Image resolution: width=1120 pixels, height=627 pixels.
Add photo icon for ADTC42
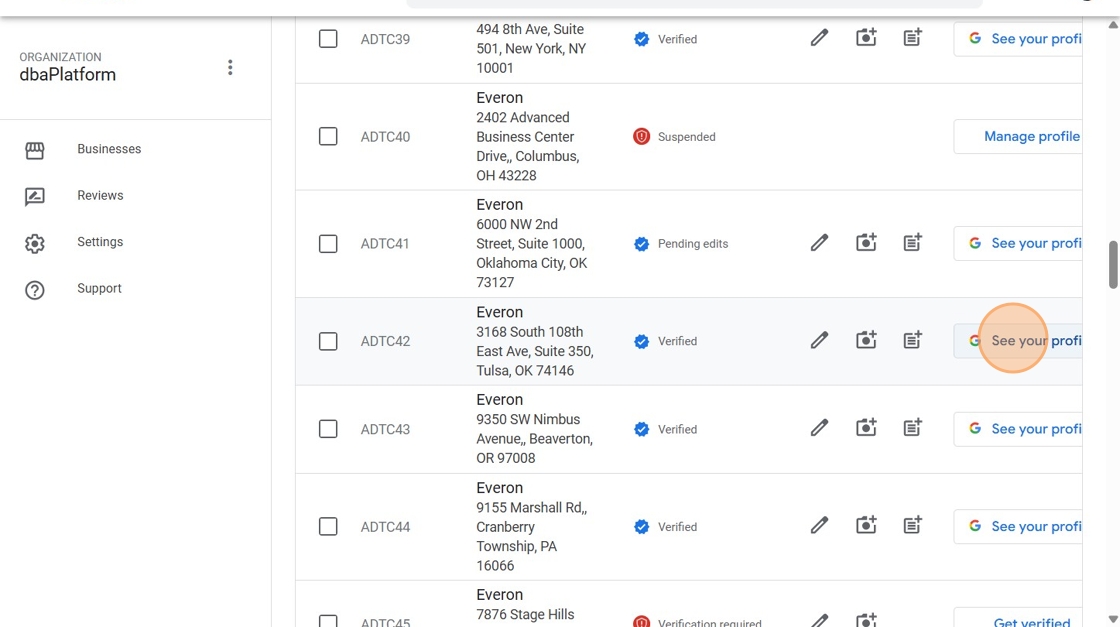[866, 340]
